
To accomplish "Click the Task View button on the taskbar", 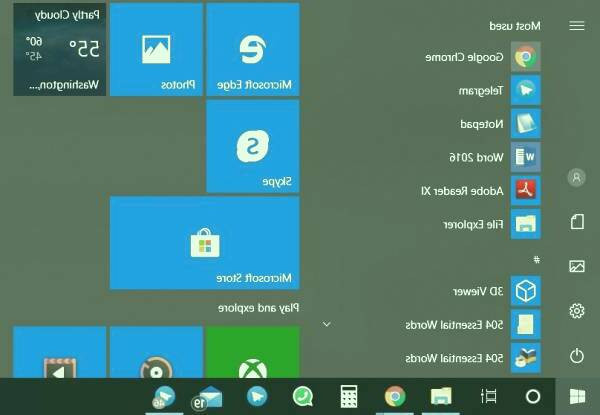I will 488,397.
